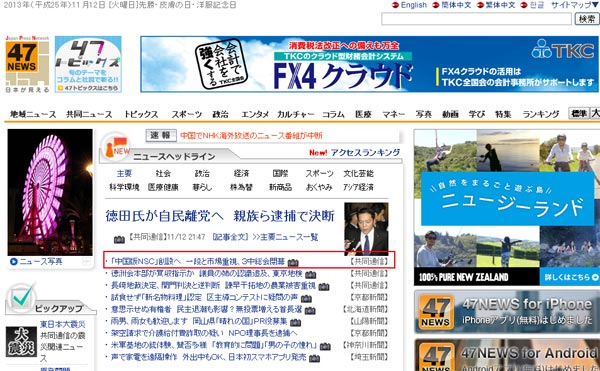Open the top story 徳田氏が自民離党へ

click(220, 216)
